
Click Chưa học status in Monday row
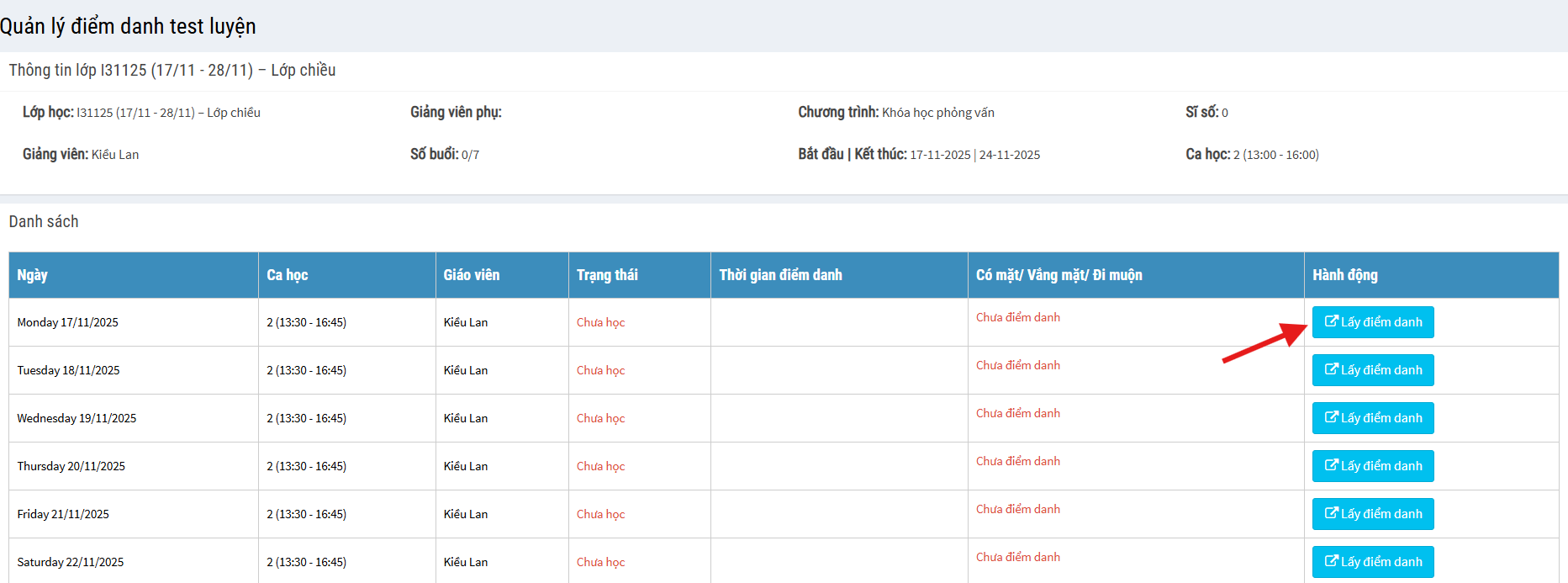(600, 322)
